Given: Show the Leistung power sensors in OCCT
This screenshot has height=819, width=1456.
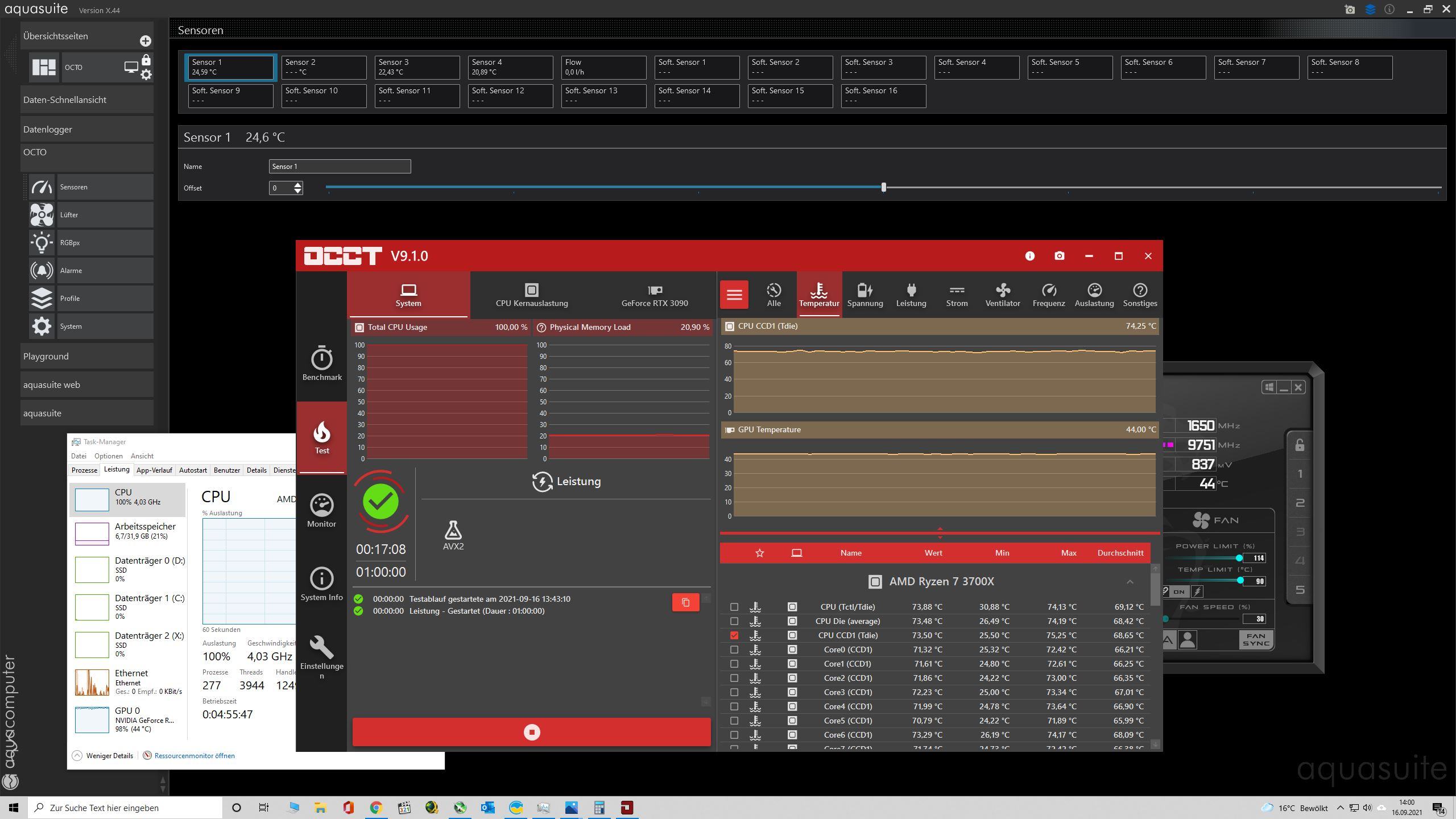Looking at the screenshot, I should (x=911, y=295).
